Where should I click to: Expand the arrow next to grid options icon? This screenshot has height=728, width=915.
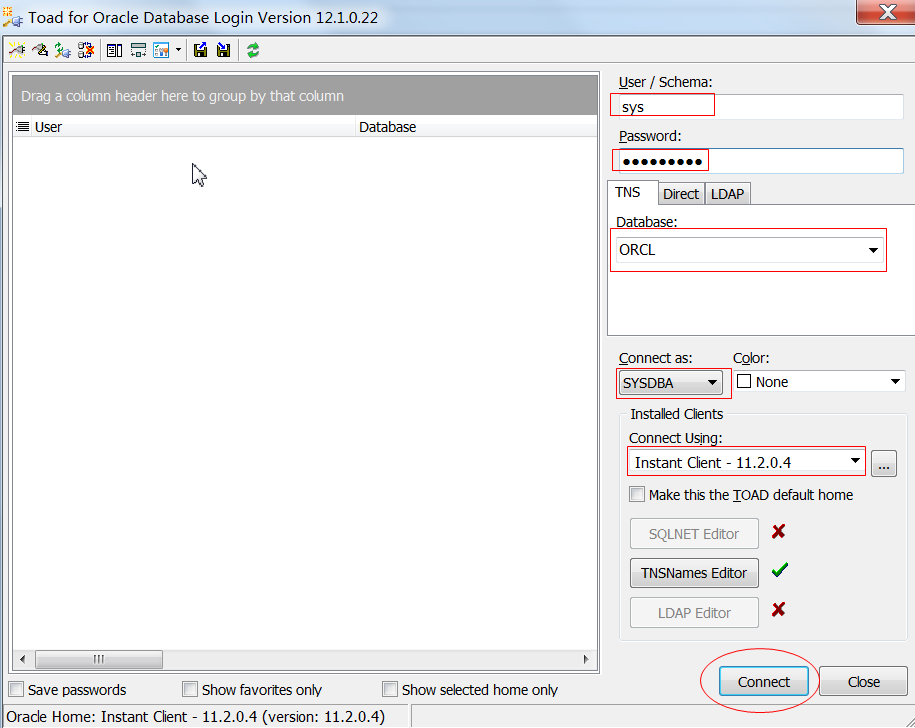[178, 51]
